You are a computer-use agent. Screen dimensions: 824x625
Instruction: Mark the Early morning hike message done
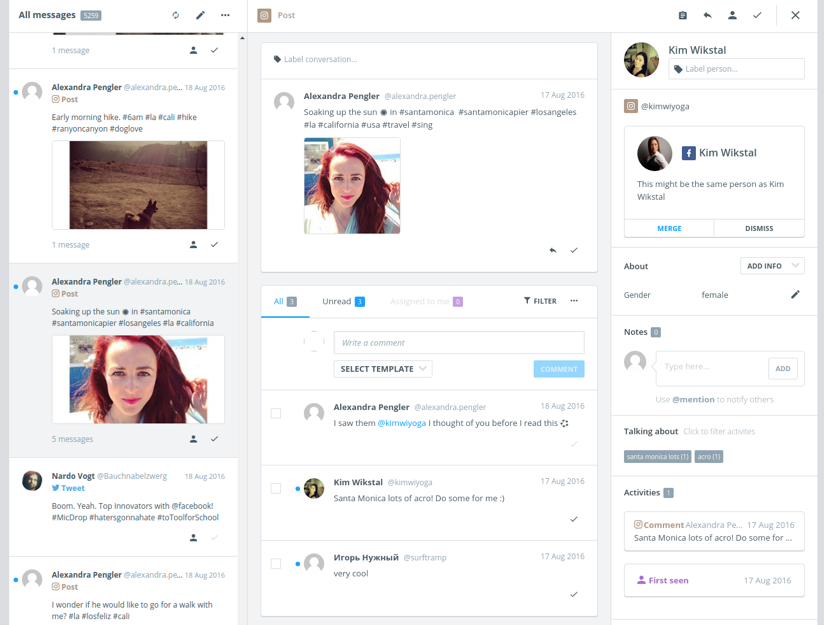pyautogui.click(x=214, y=244)
